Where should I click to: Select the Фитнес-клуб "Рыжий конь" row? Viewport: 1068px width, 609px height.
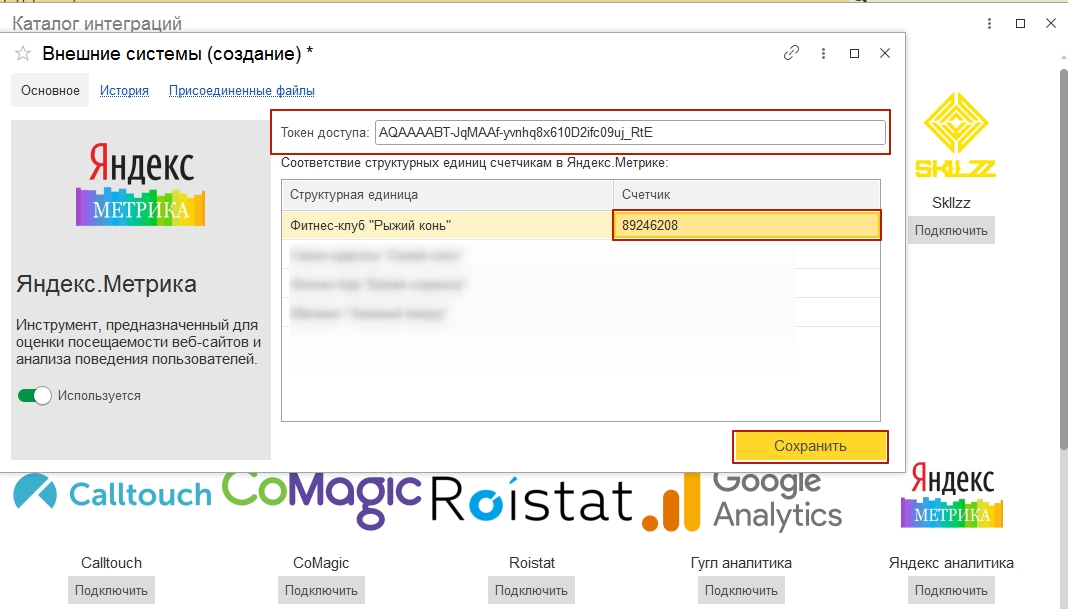pyautogui.click(x=581, y=225)
